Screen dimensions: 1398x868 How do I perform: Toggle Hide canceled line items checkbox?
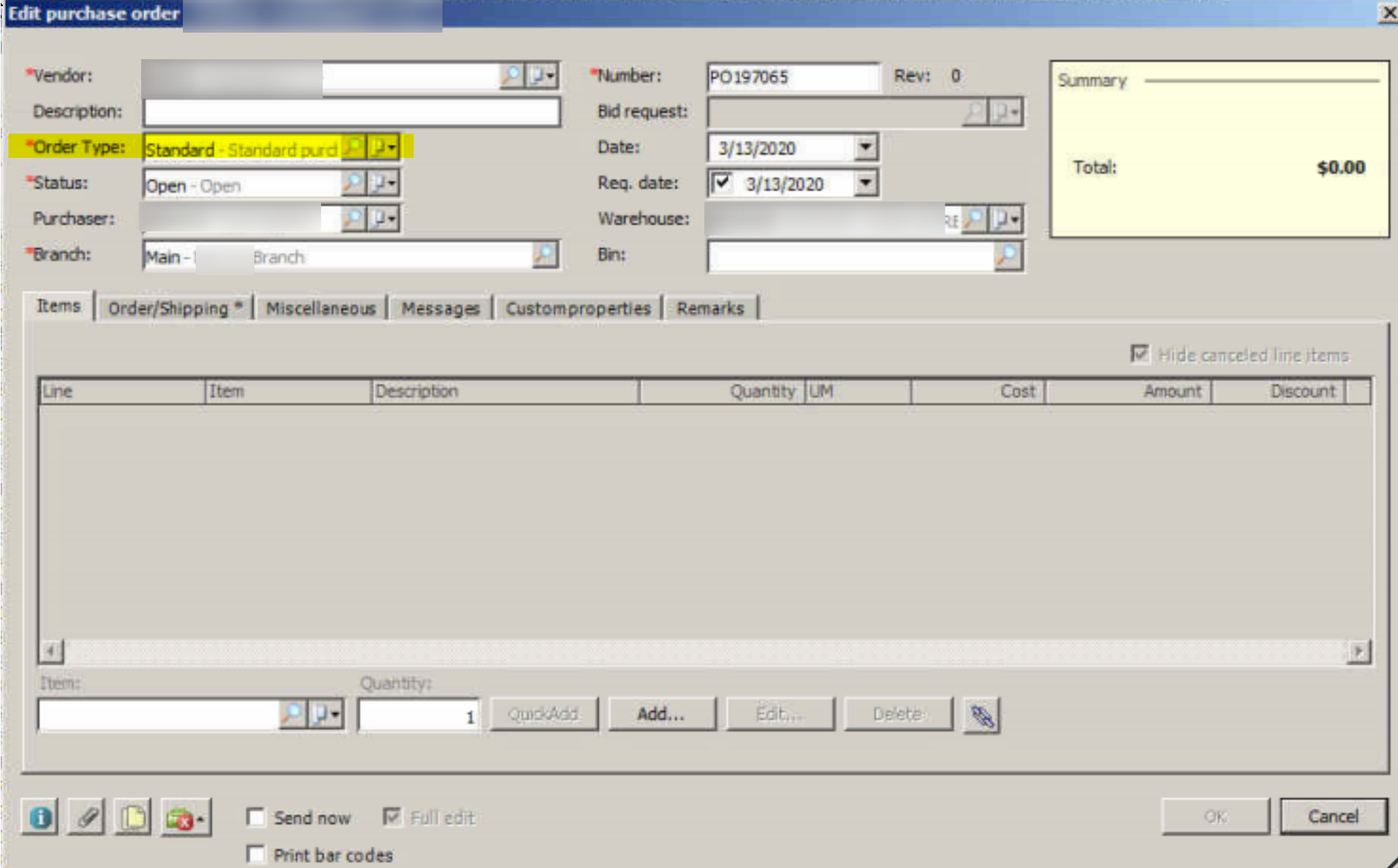pos(1140,354)
